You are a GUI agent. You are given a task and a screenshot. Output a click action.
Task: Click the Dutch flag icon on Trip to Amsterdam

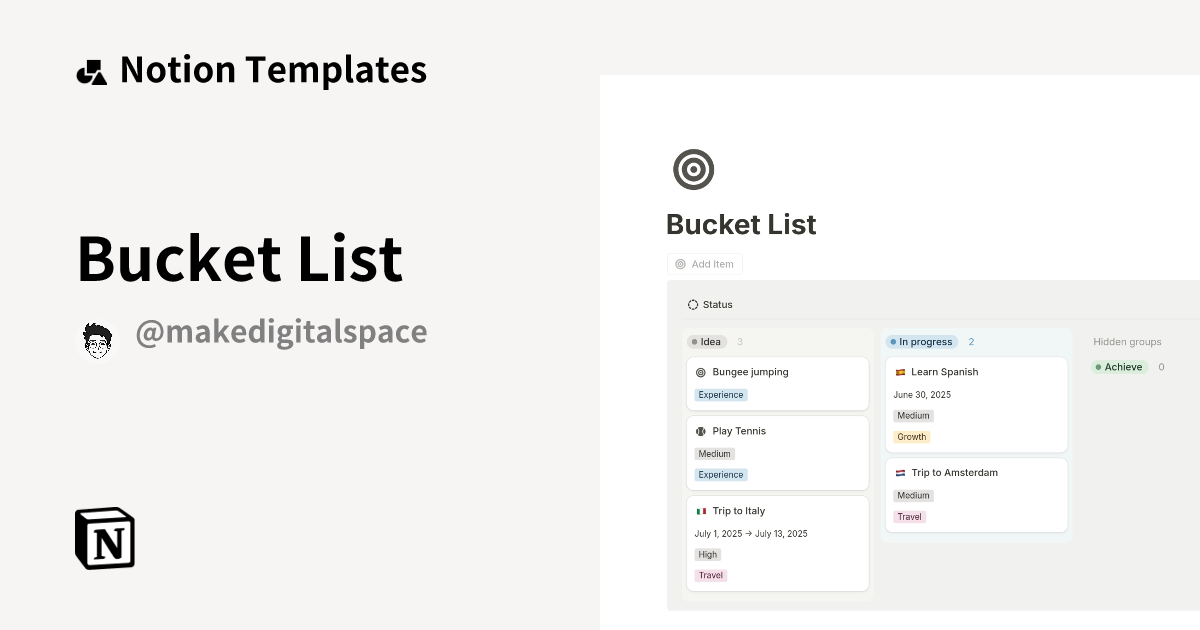pos(898,472)
